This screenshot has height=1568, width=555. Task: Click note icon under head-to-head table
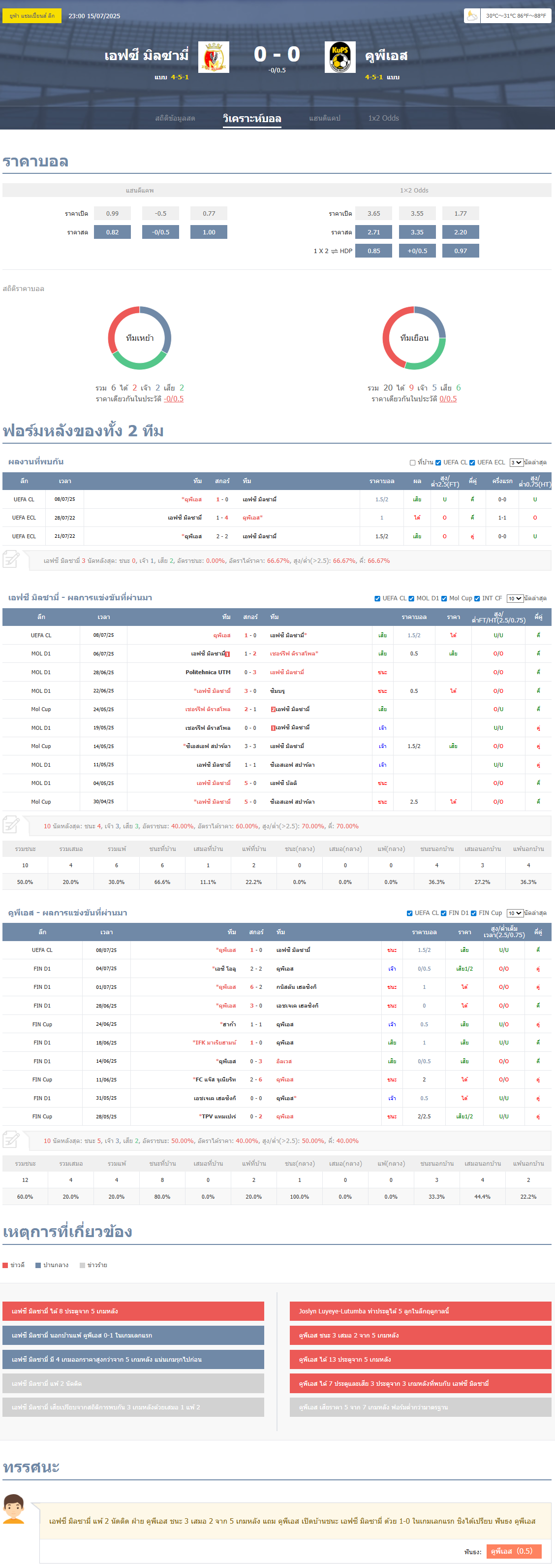click(x=11, y=559)
